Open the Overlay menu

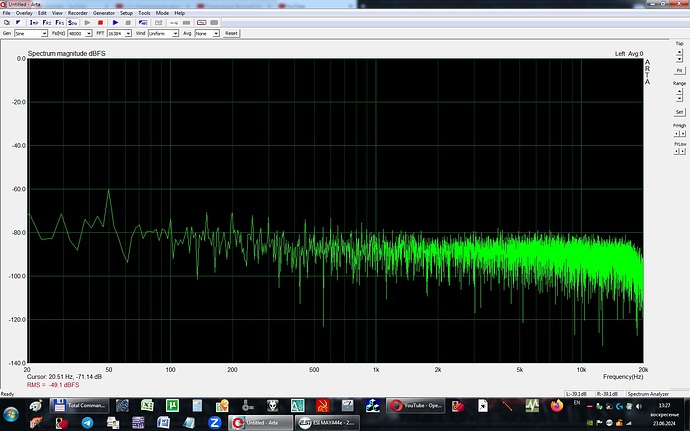(x=24, y=13)
